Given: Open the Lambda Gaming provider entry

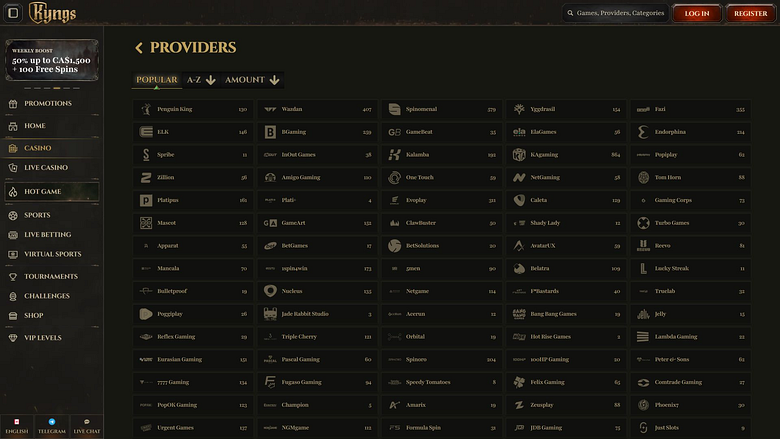Looking at the screenshot, I should point(690,337).
